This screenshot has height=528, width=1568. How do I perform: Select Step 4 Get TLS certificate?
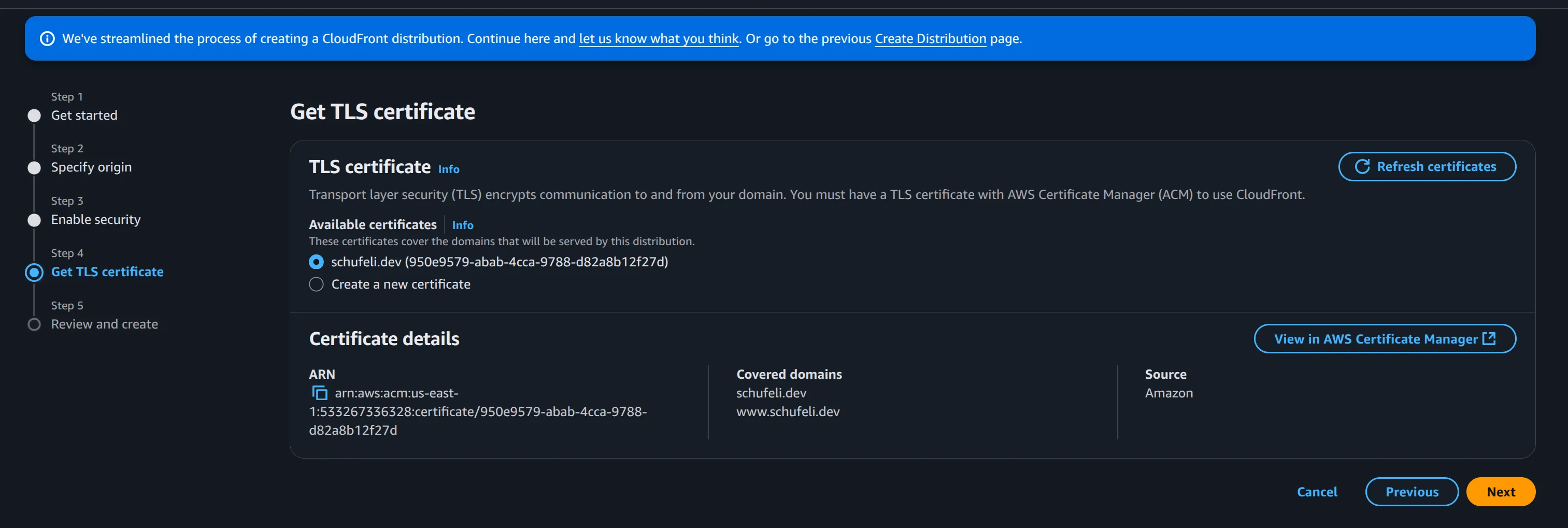pos(107,272)
